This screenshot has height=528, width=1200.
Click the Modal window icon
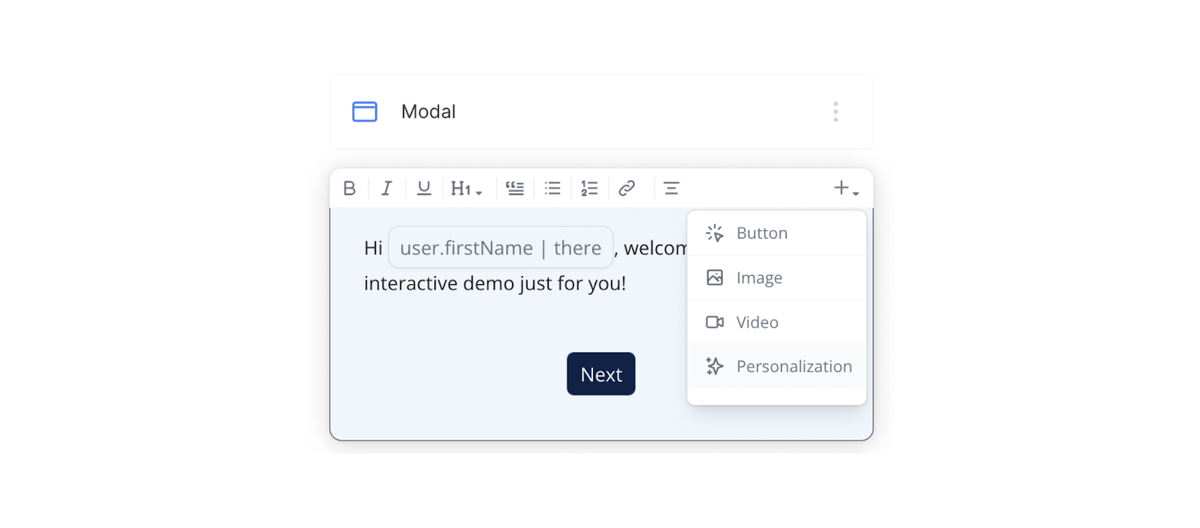(365, 112)
